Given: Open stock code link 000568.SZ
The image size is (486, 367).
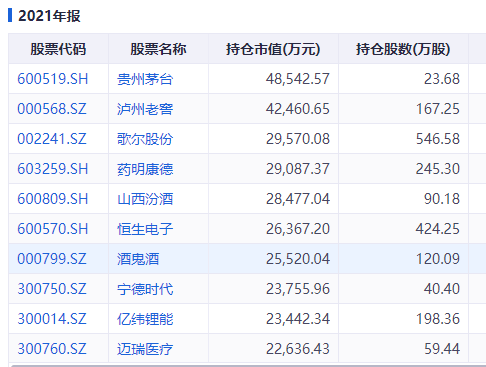Looking at the screenshot, I should click(52, 109).
